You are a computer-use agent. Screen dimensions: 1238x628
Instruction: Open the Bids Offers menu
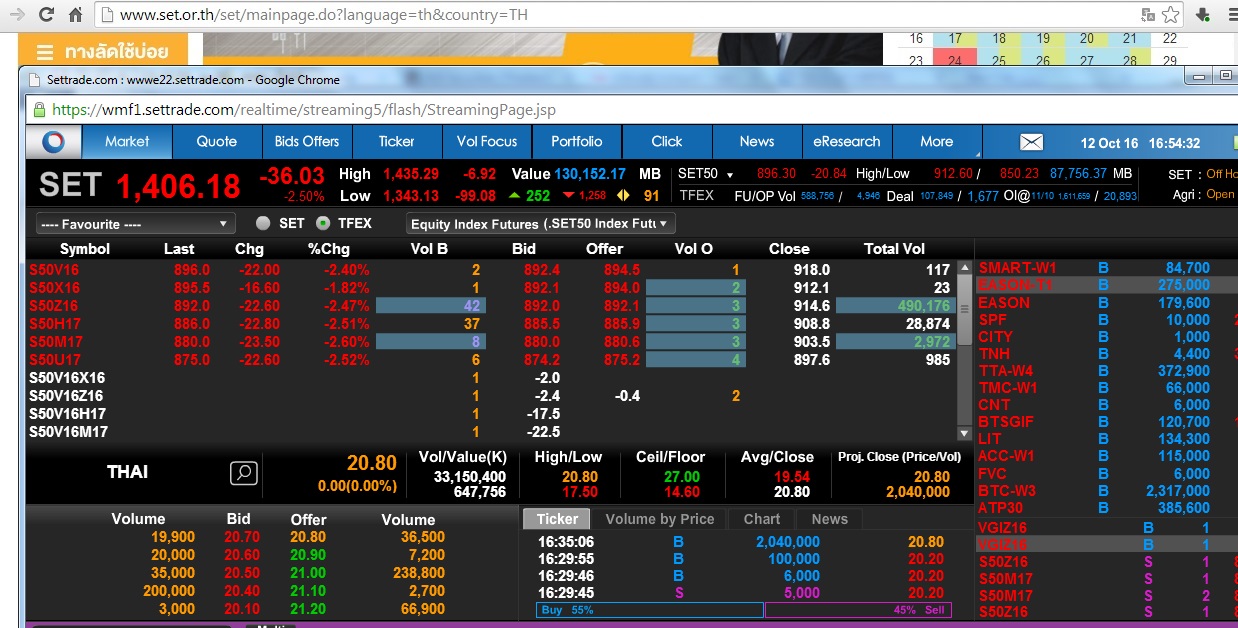(x=307, y=142)
